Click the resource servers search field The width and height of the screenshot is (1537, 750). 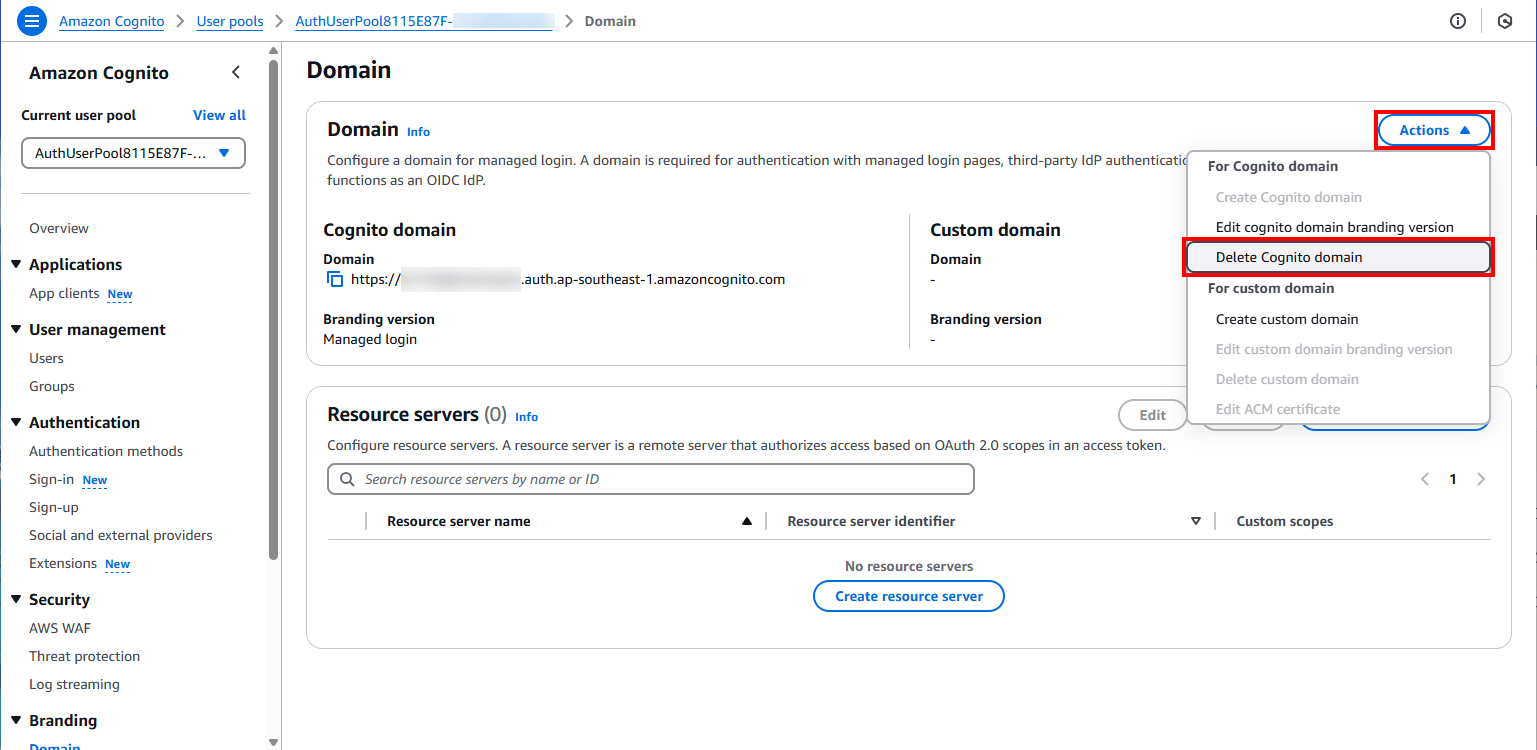tap(651, 479)
